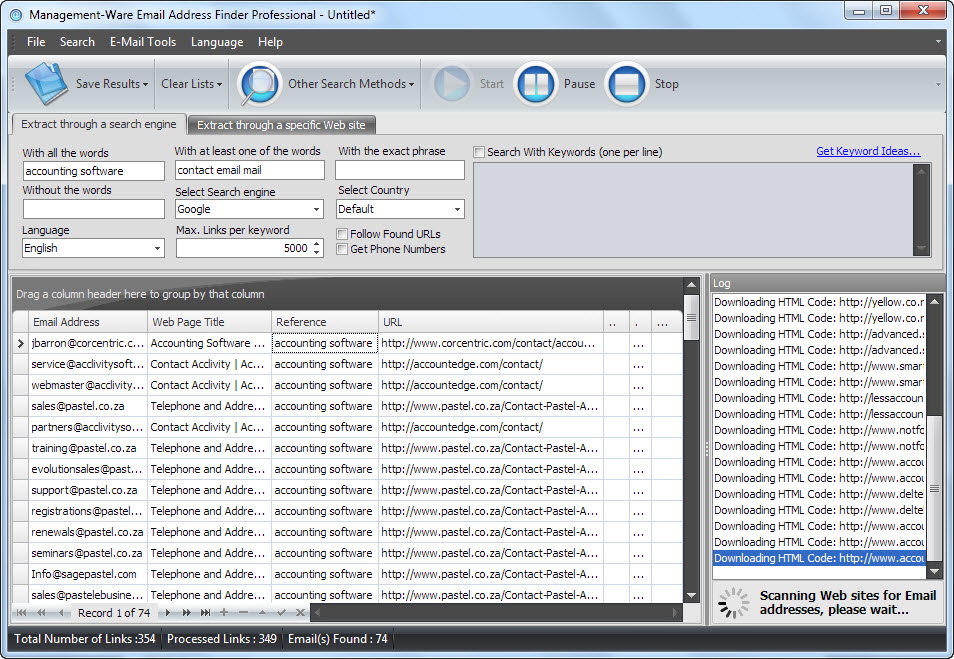Open the File menu
The height and width of the screenshot is (659, 954).
coord(36,42)
